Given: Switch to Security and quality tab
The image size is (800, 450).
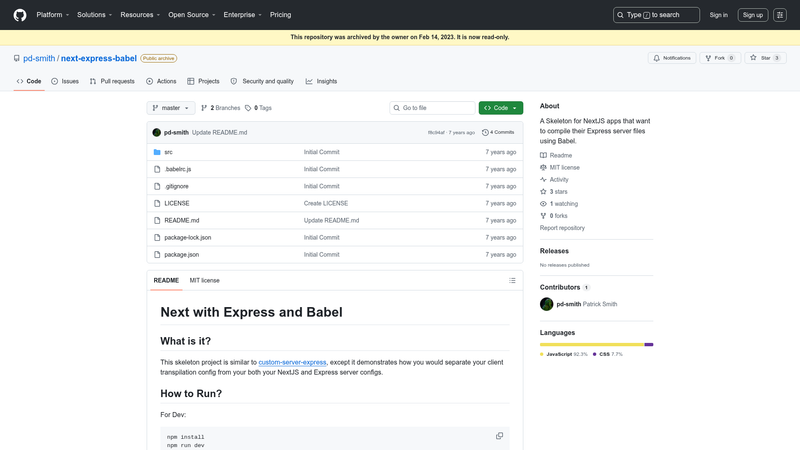Looking at the screenshot, I should coord(262,81).
